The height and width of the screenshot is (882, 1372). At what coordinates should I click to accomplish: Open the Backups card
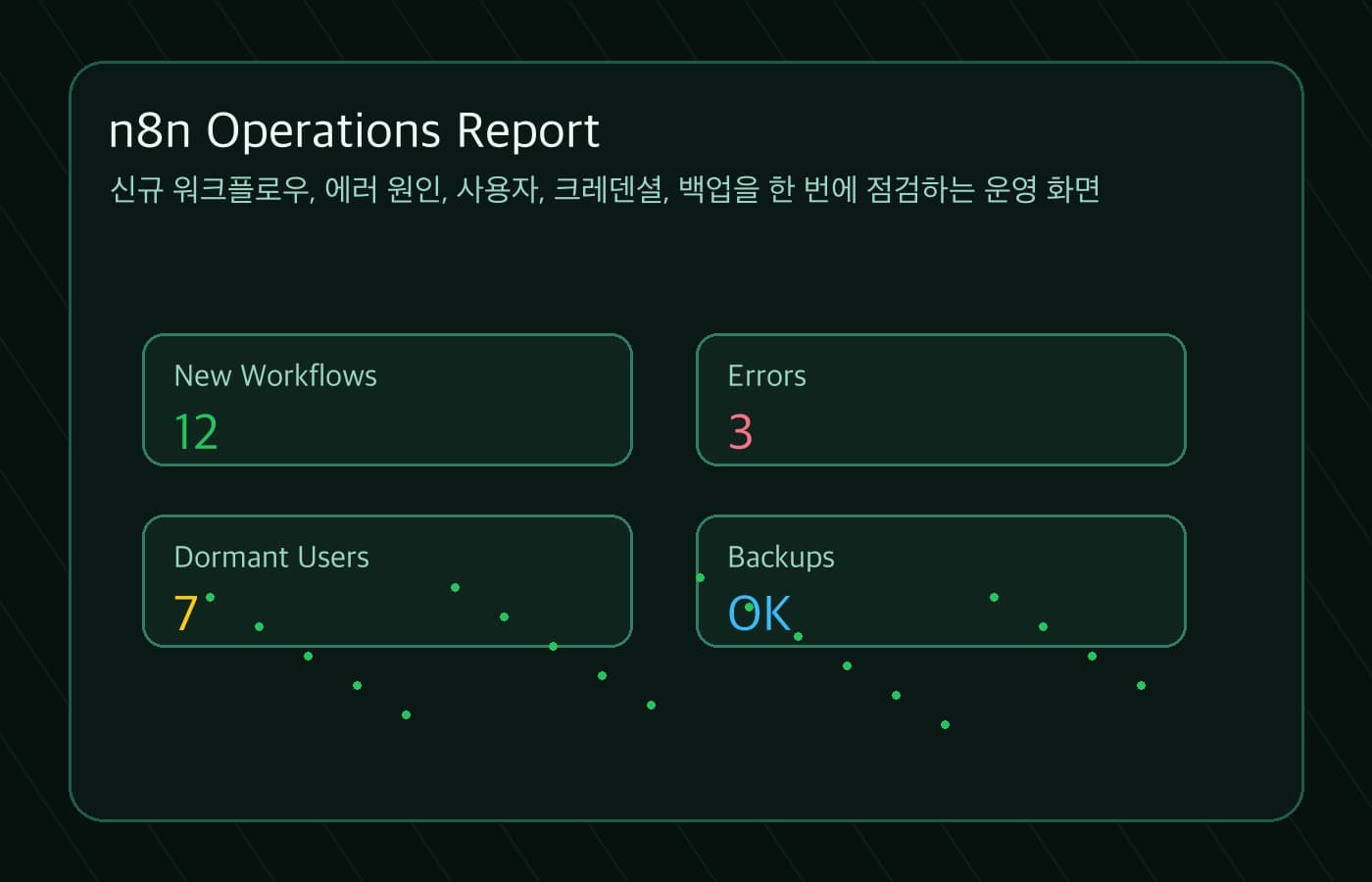point(941,581)
